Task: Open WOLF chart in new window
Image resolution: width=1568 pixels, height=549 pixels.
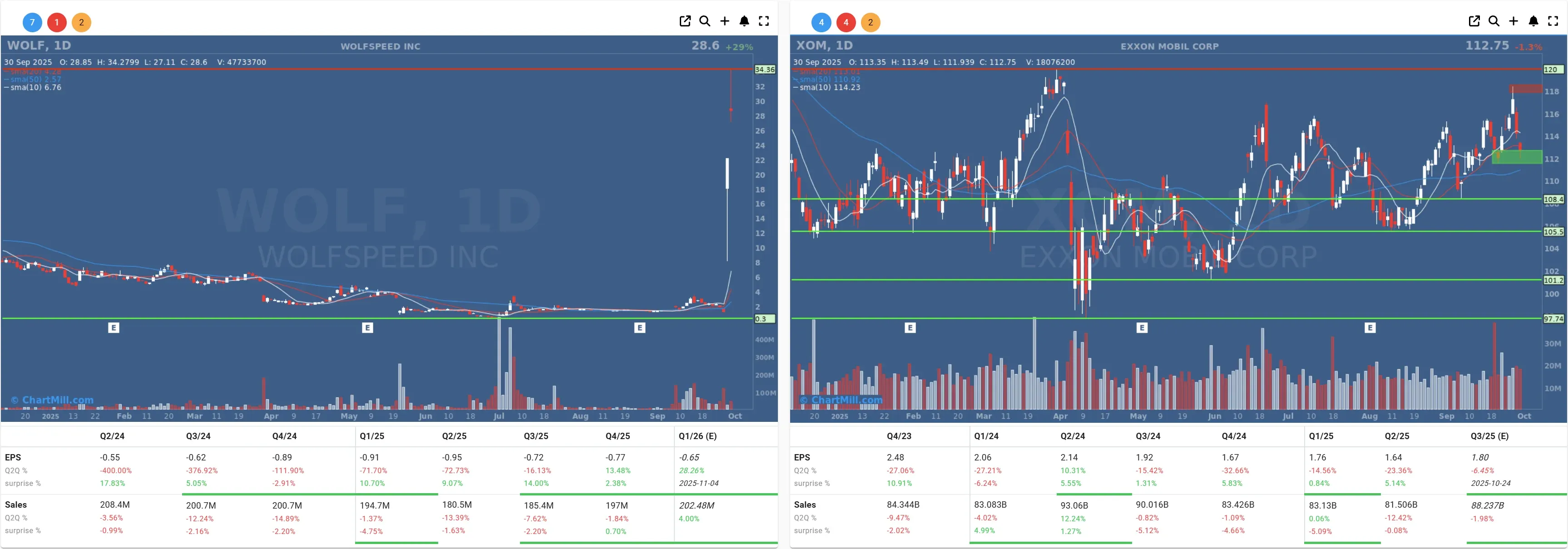Action: pos(685,21)
